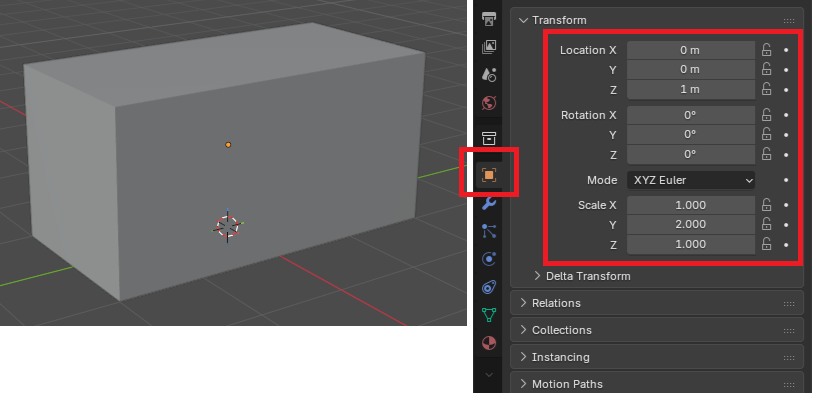Animate Location Z using its dot button

pyautogui.click(x=786, y=90)
